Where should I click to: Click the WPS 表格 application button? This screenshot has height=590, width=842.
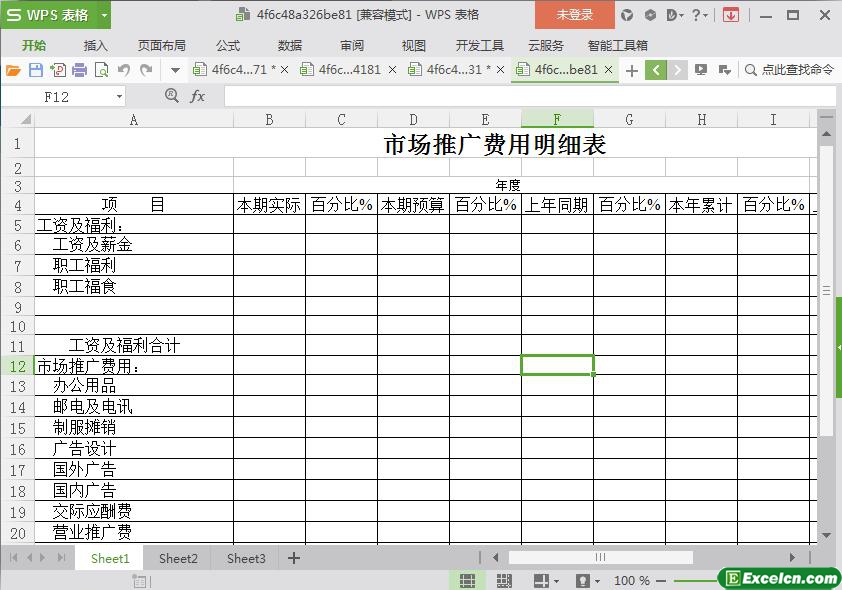pos(49,15)
